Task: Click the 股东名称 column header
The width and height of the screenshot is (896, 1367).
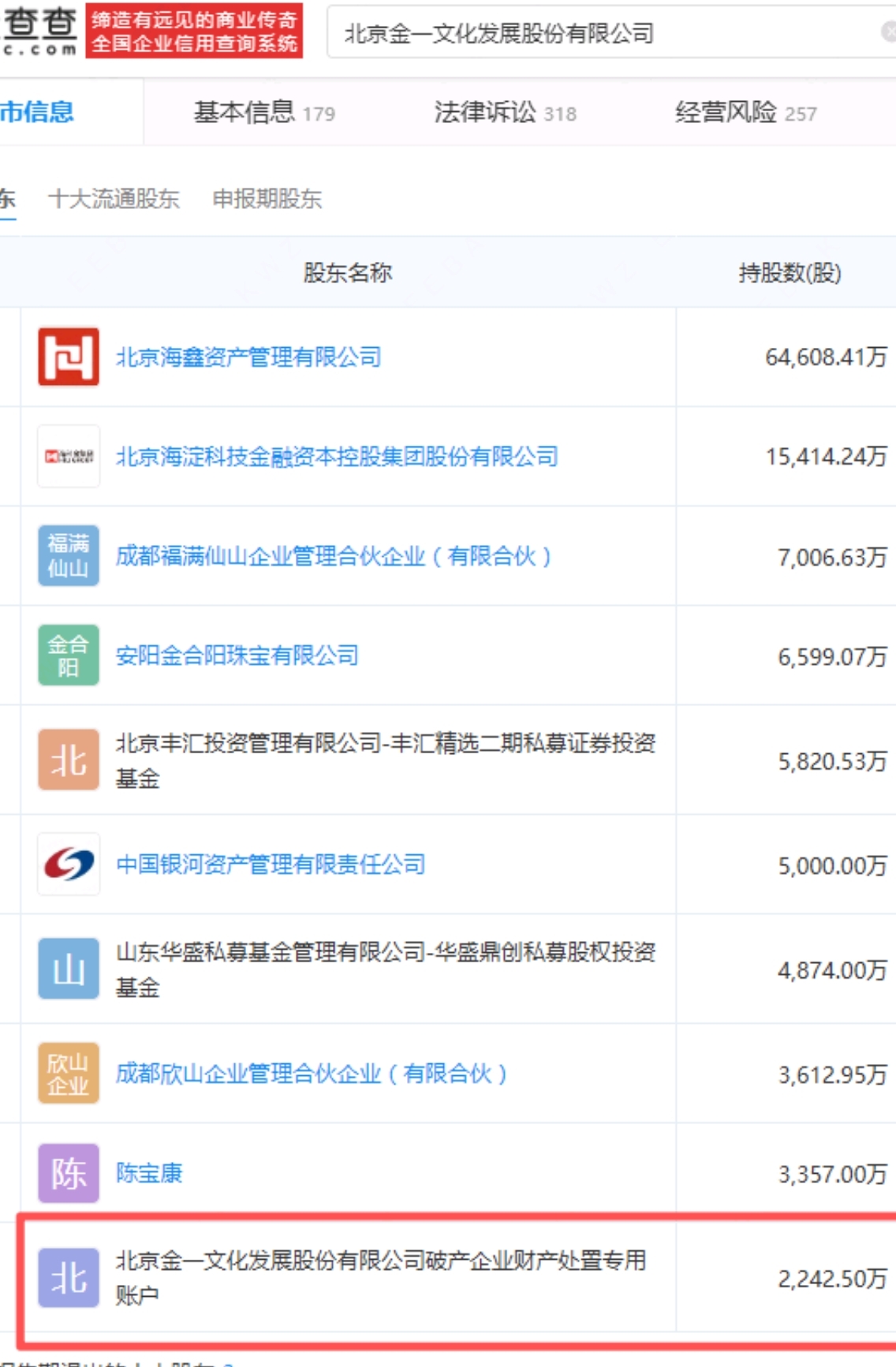Action: point(348,273)
